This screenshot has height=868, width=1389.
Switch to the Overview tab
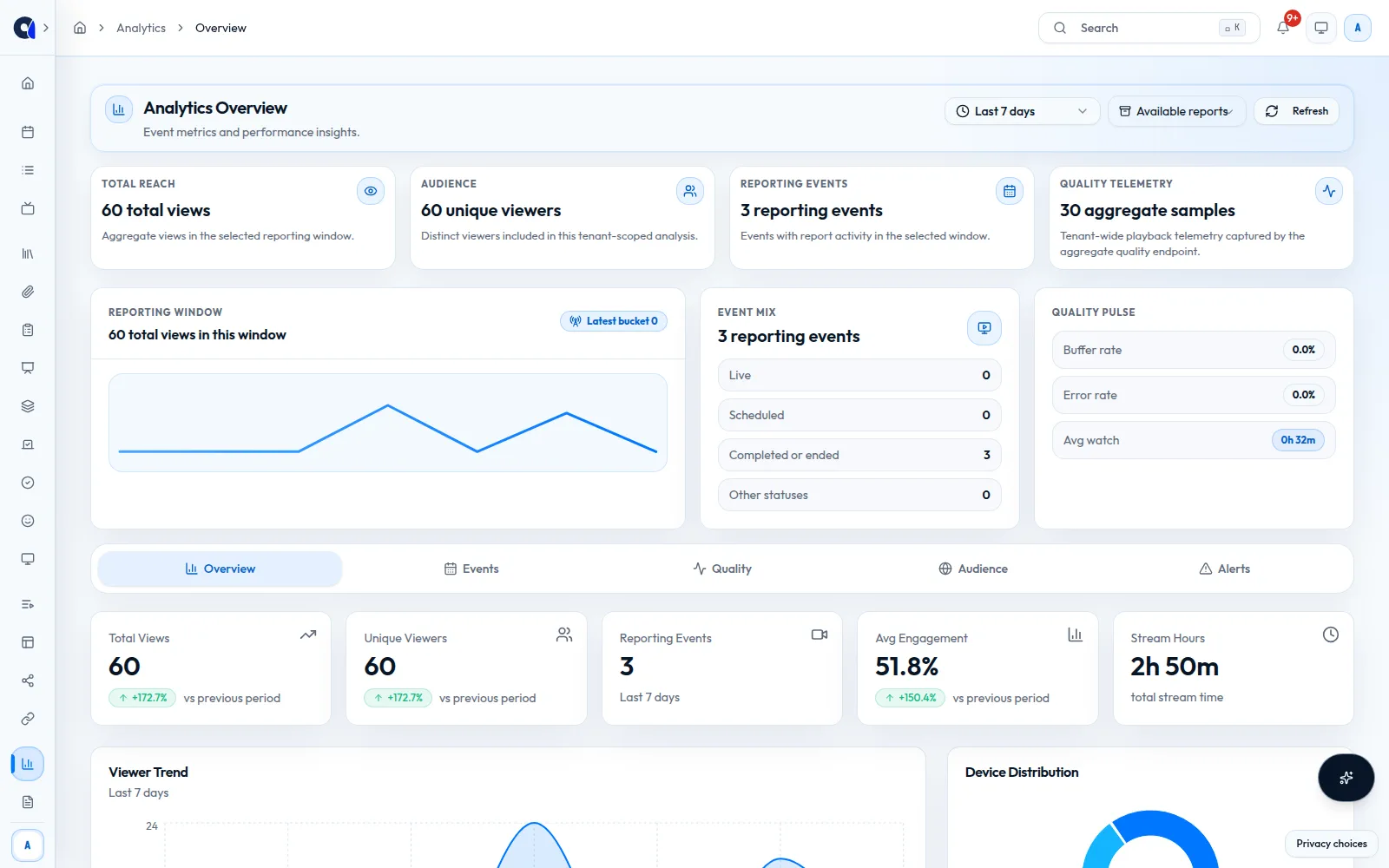(220, 569)
